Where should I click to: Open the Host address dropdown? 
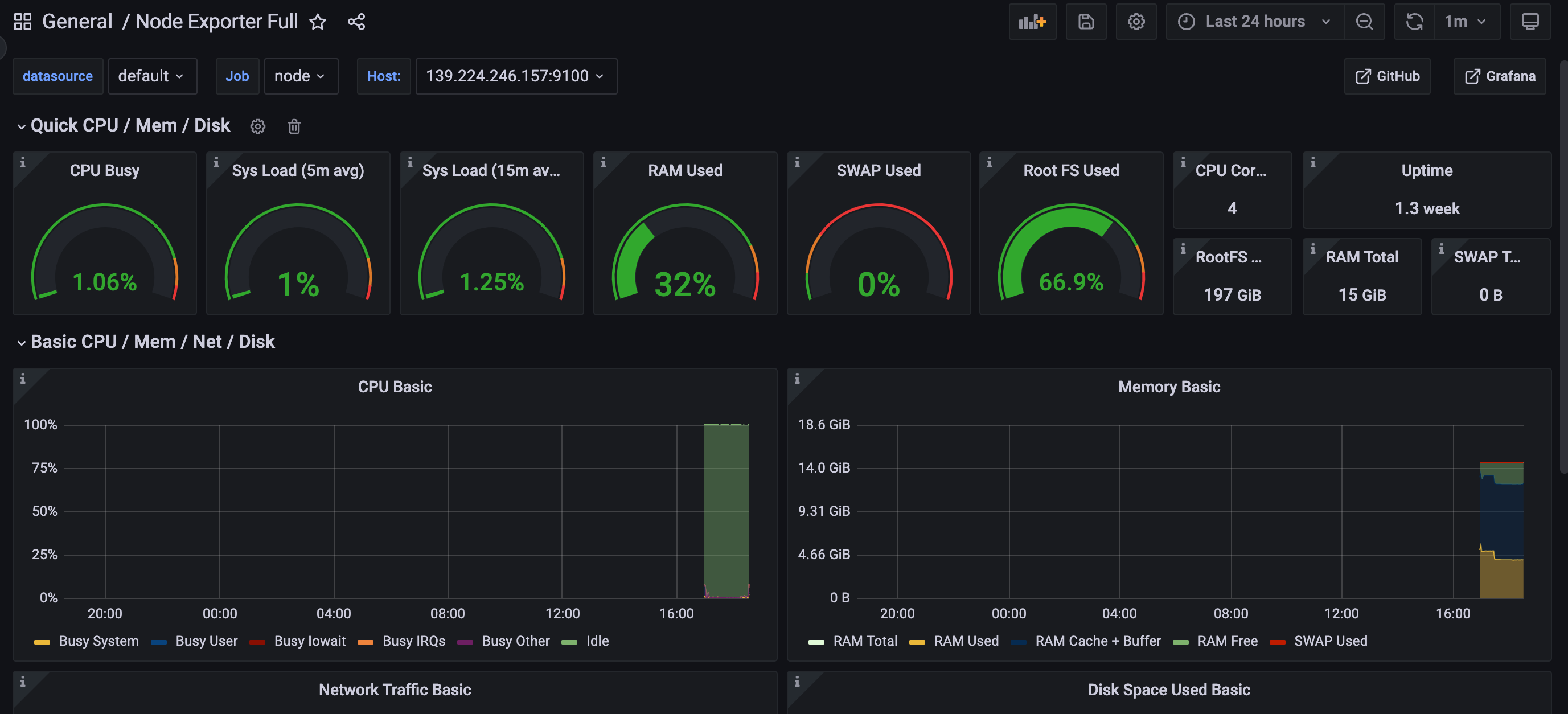click(x=516, y=76)
